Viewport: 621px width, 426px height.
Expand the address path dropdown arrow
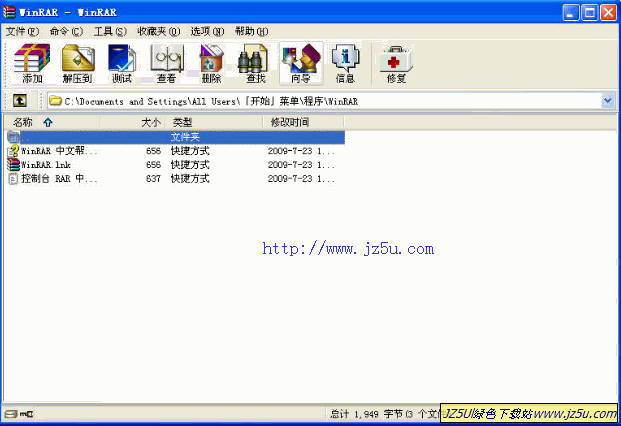608,101
